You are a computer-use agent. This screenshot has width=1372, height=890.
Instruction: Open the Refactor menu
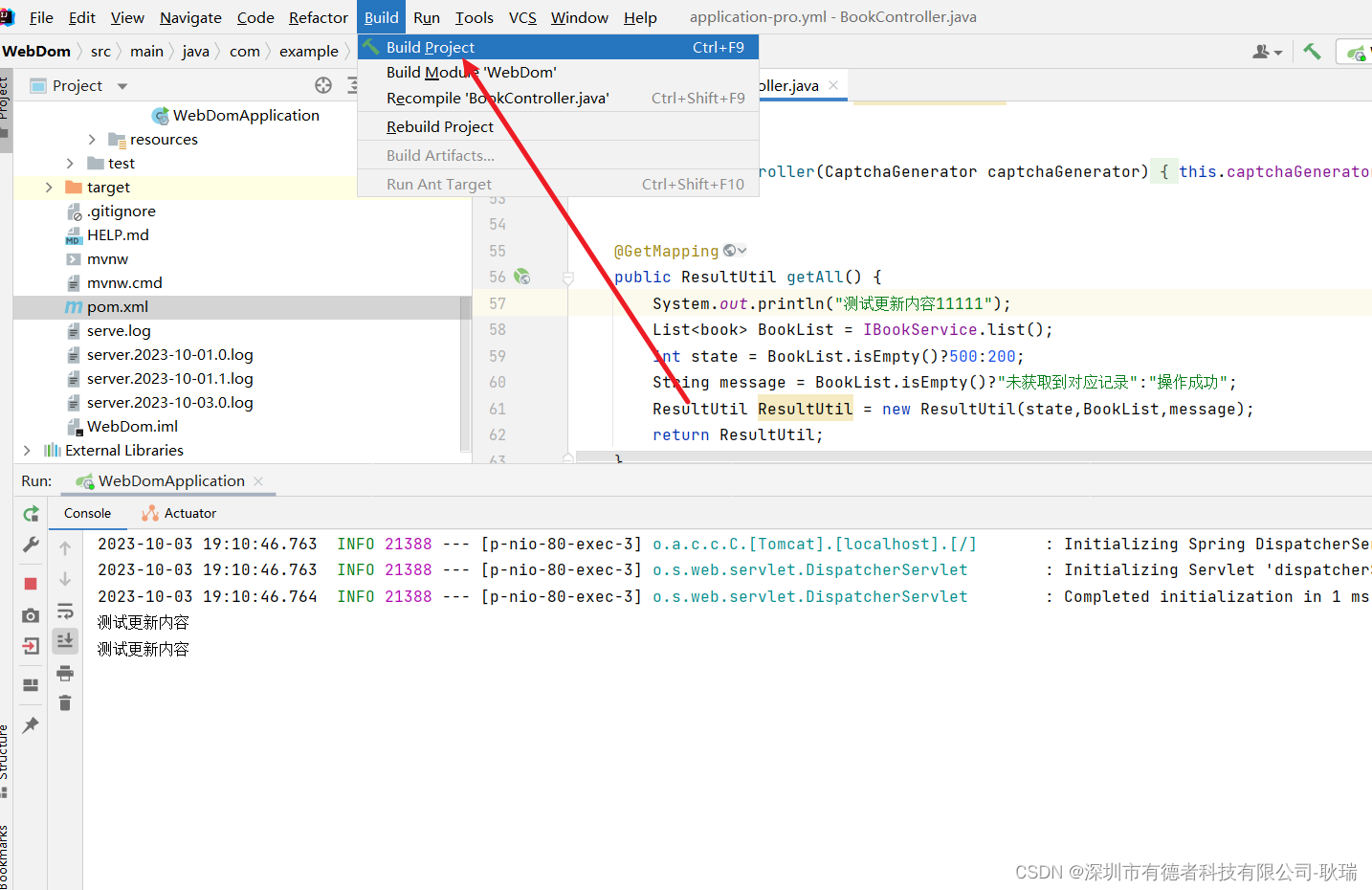point(319,17)
